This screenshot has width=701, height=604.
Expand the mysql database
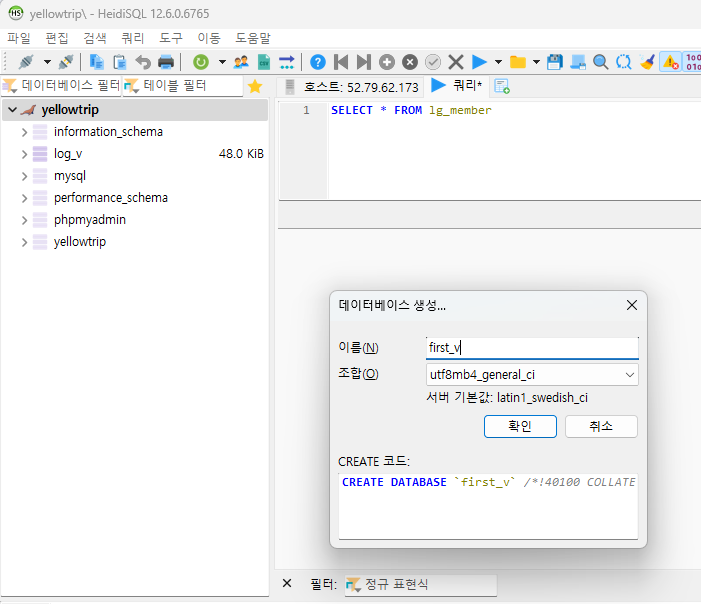tap(24, 176)
